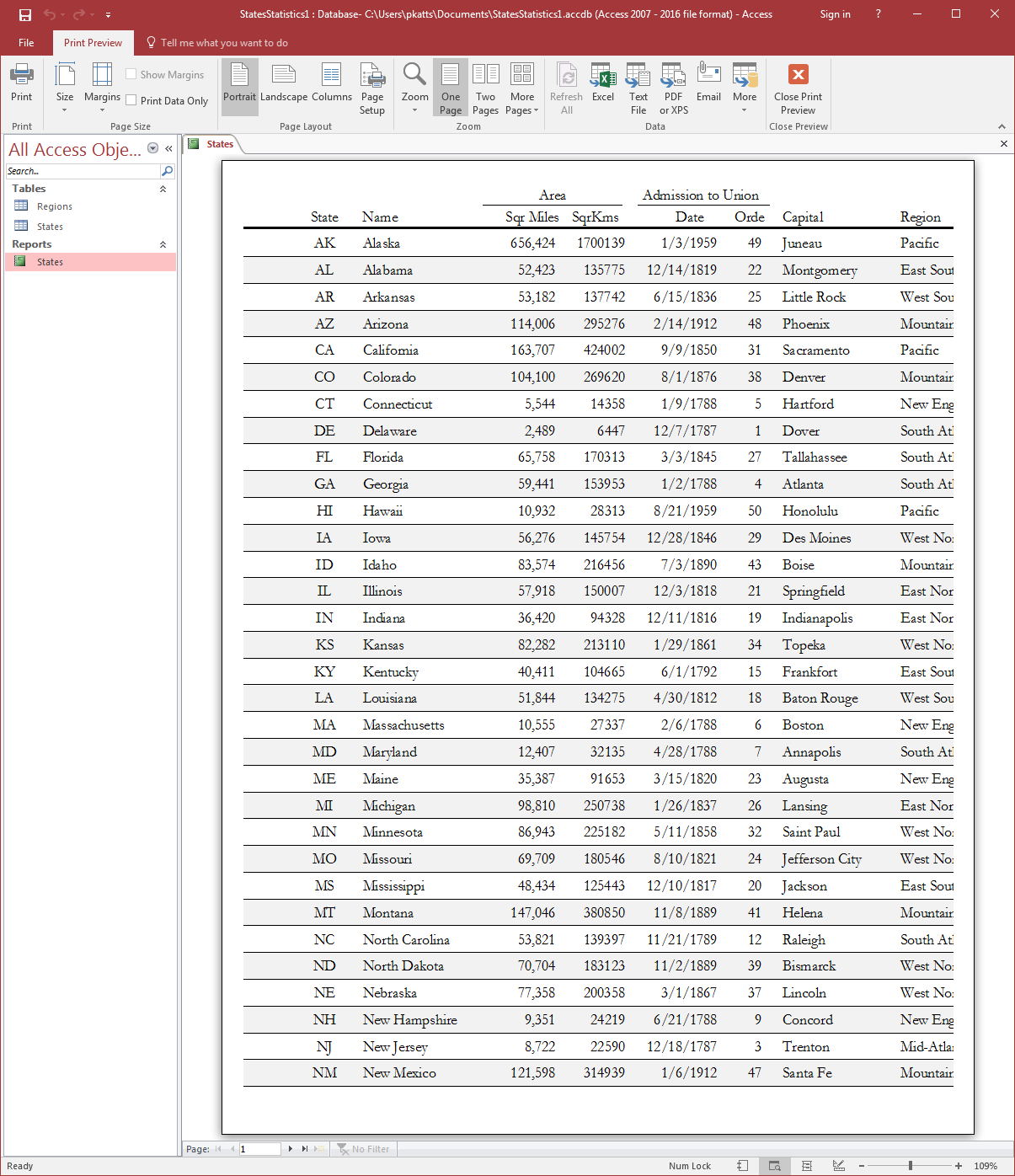
Task: Collapse the Tables group
Action: [163, 189]
